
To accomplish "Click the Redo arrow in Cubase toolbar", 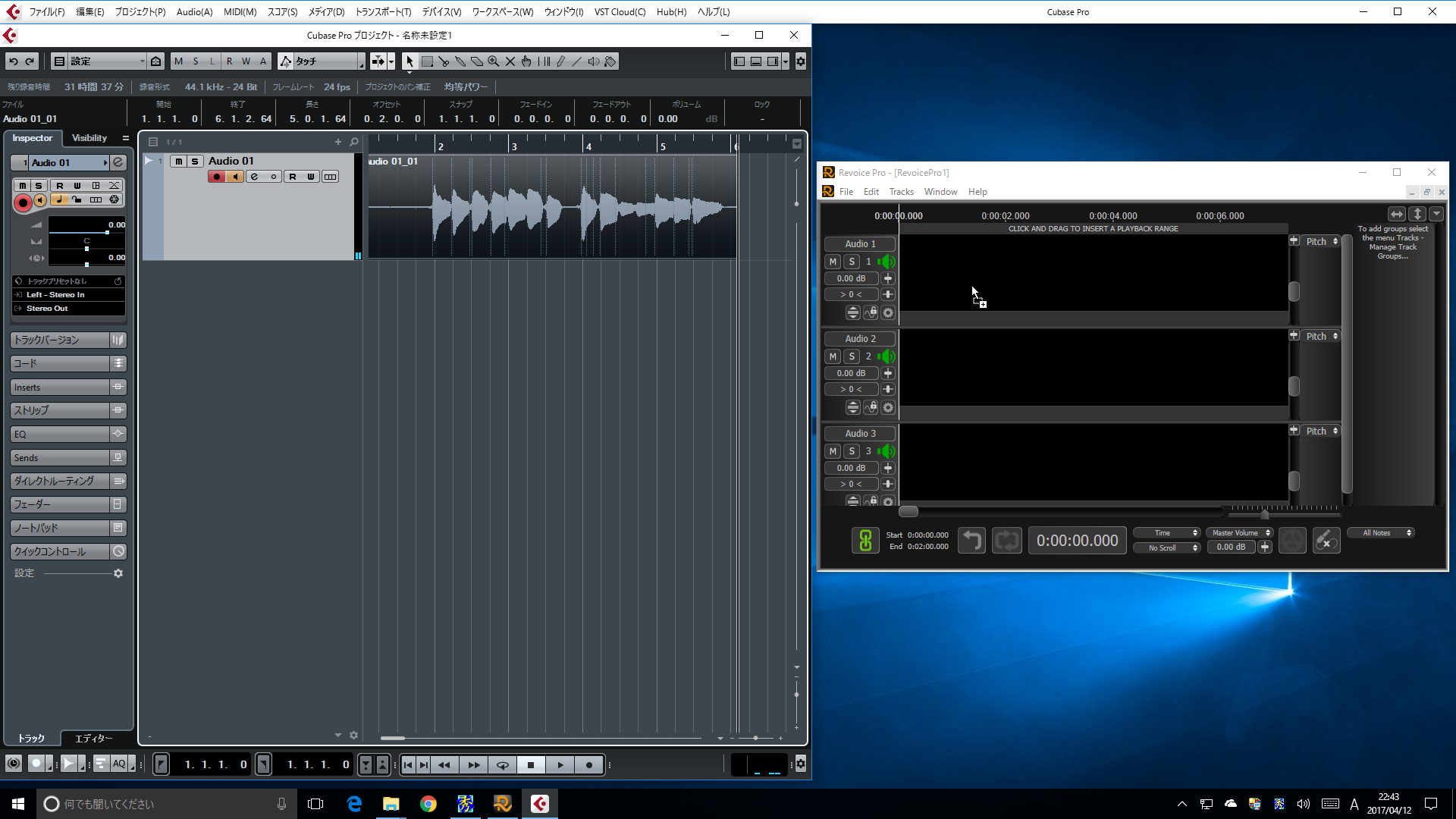I will 30,61.
